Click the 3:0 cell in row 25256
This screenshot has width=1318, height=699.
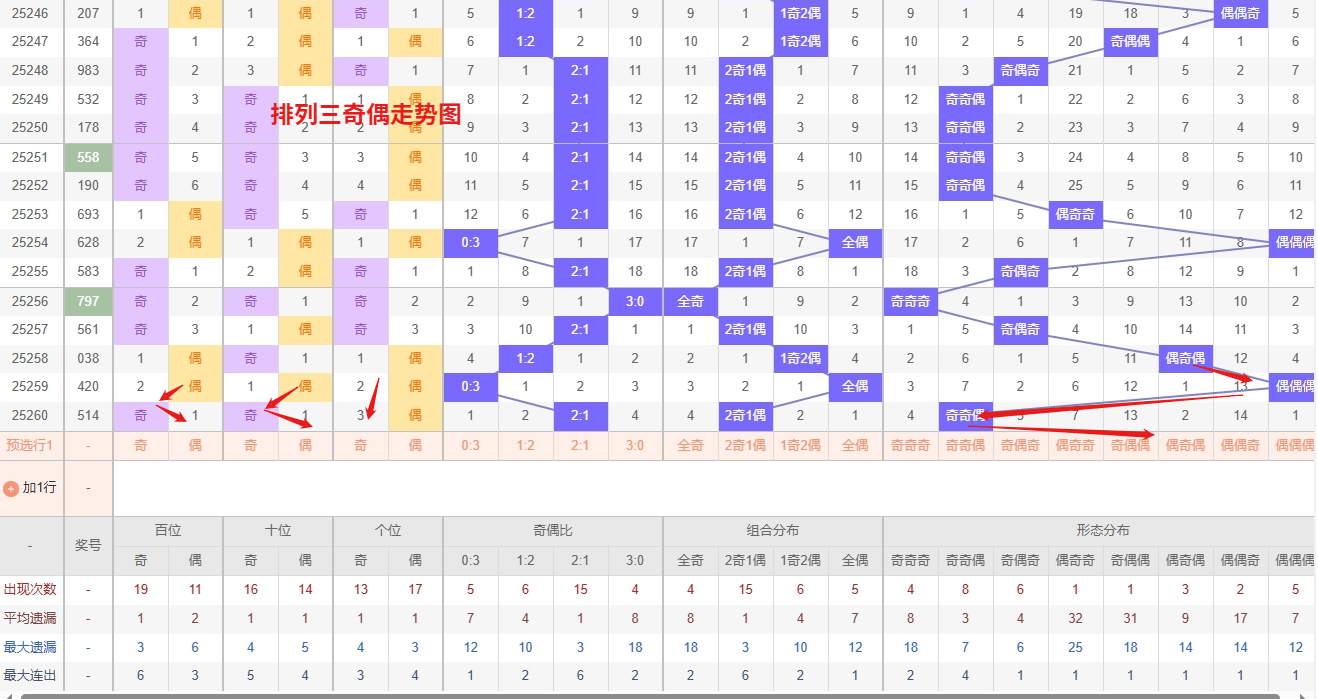(x=635, y=301)
